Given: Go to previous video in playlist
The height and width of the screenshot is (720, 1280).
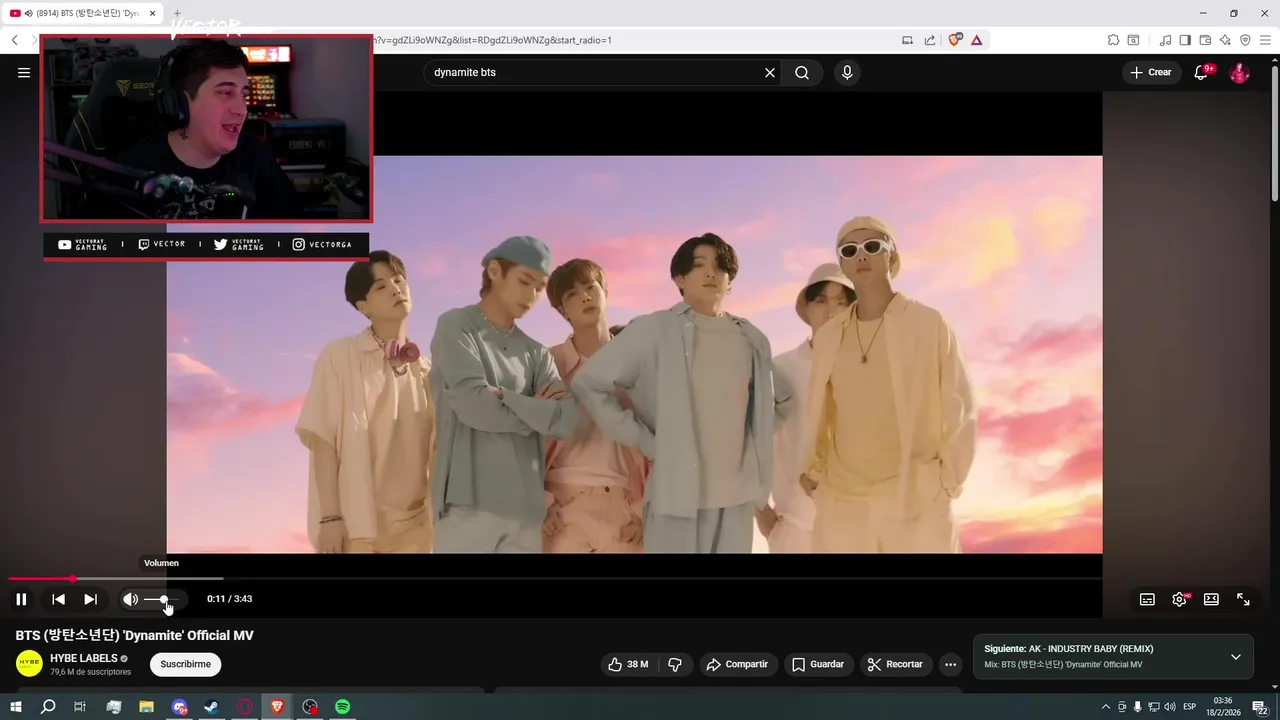Looking at the screenshot, I should pyautogui.click(x=58, y=599).
